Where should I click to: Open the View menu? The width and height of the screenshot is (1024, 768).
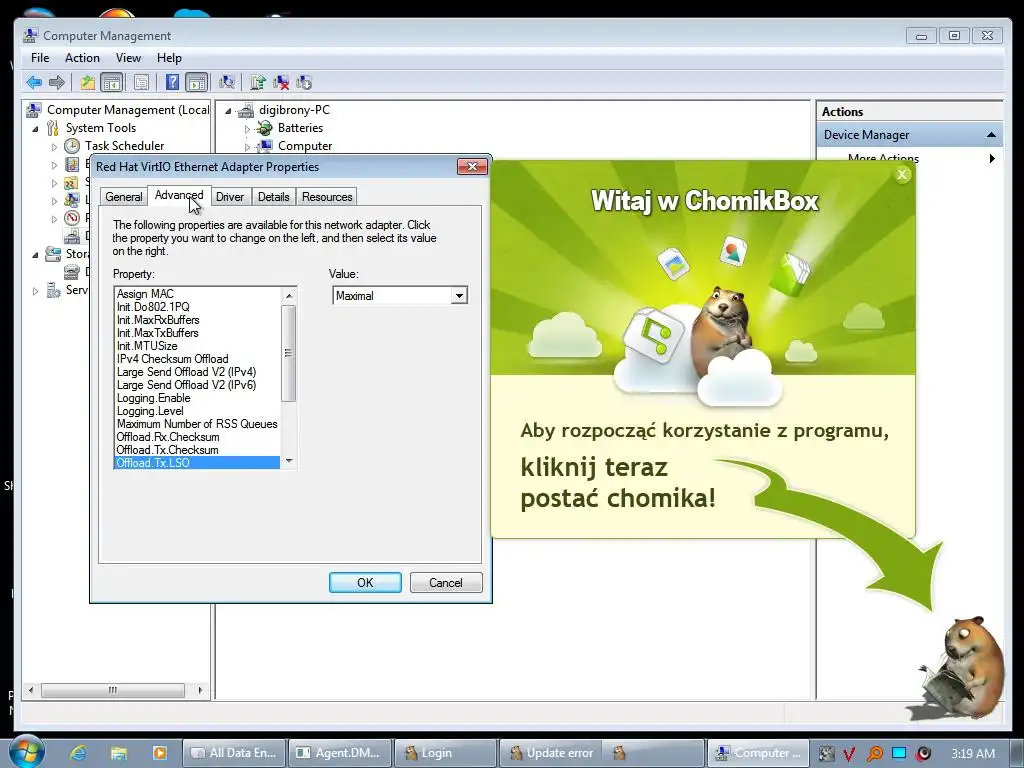(x=128, y=57)
